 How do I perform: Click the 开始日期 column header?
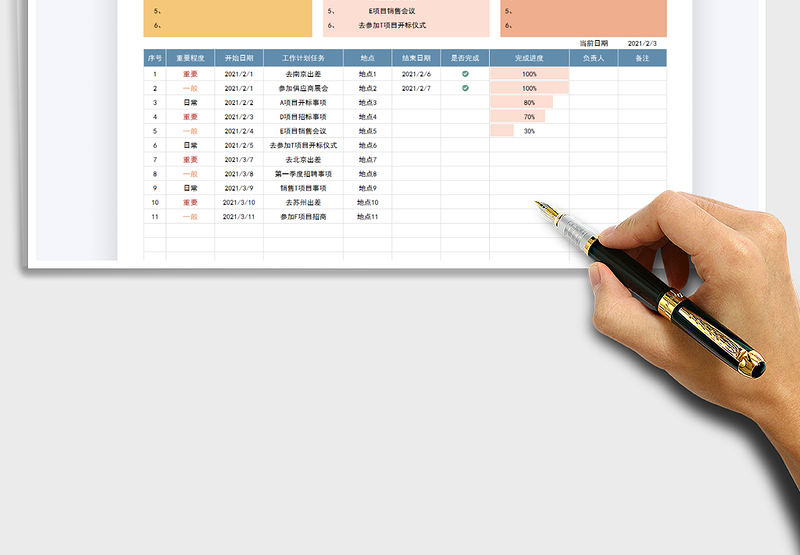[x=239, y=58]
